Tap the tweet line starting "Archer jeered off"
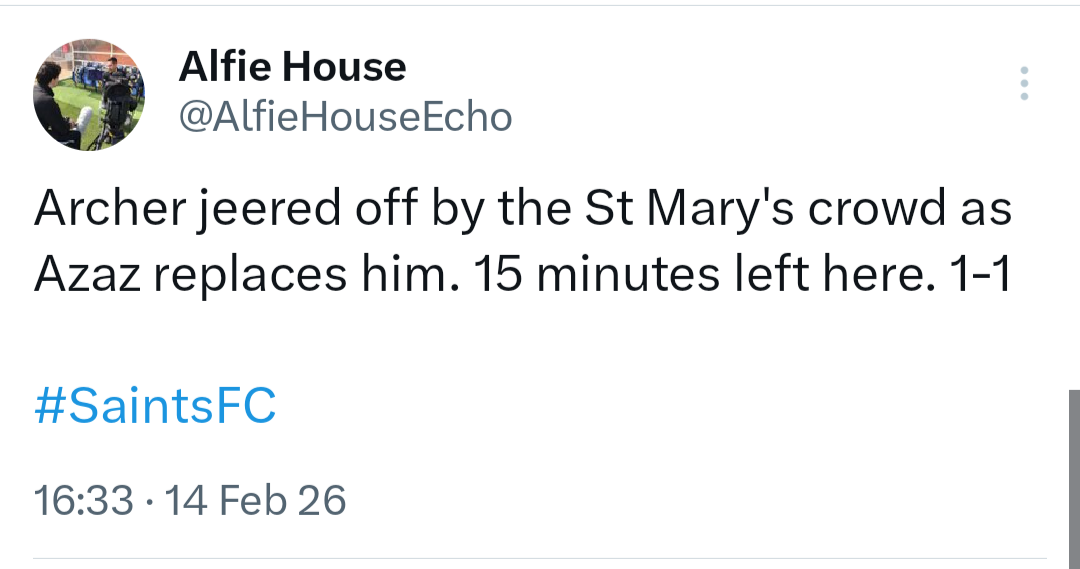Viewport: 1080px width, 569px height. tap(522, 211)
